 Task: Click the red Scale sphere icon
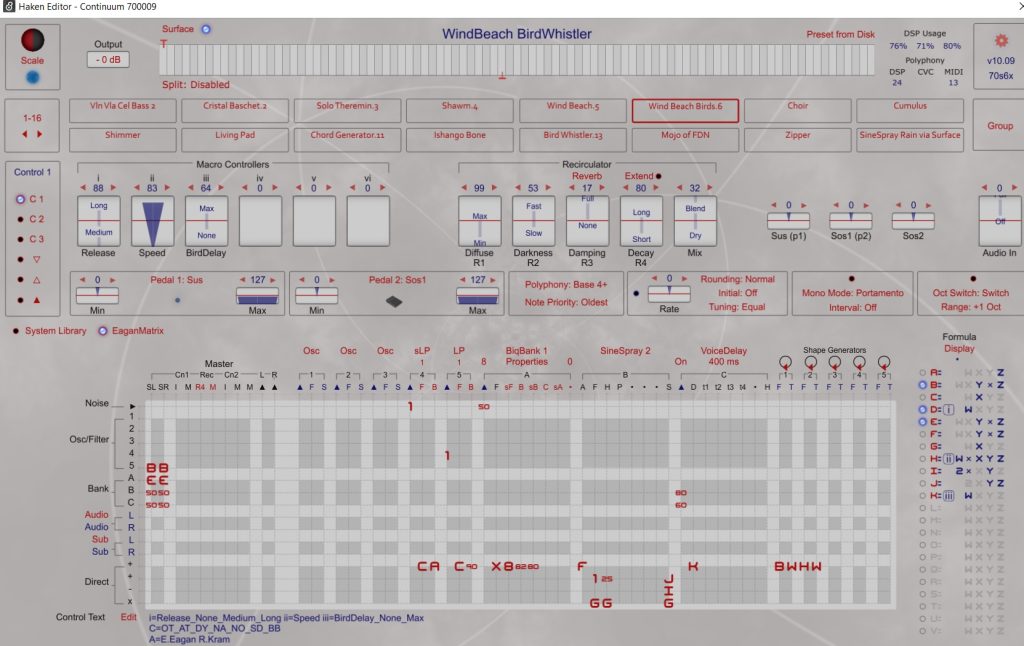[x=32, y=40]
